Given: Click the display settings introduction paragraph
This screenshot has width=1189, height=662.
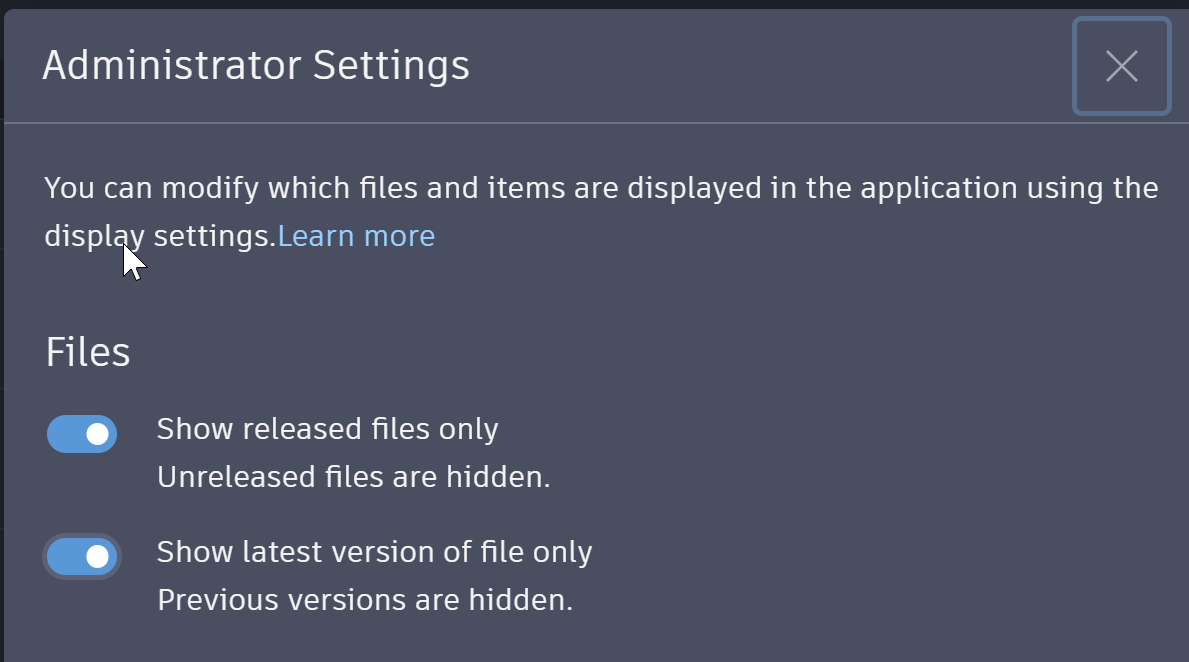Looking at the screenshot, I should coord(600,188).
